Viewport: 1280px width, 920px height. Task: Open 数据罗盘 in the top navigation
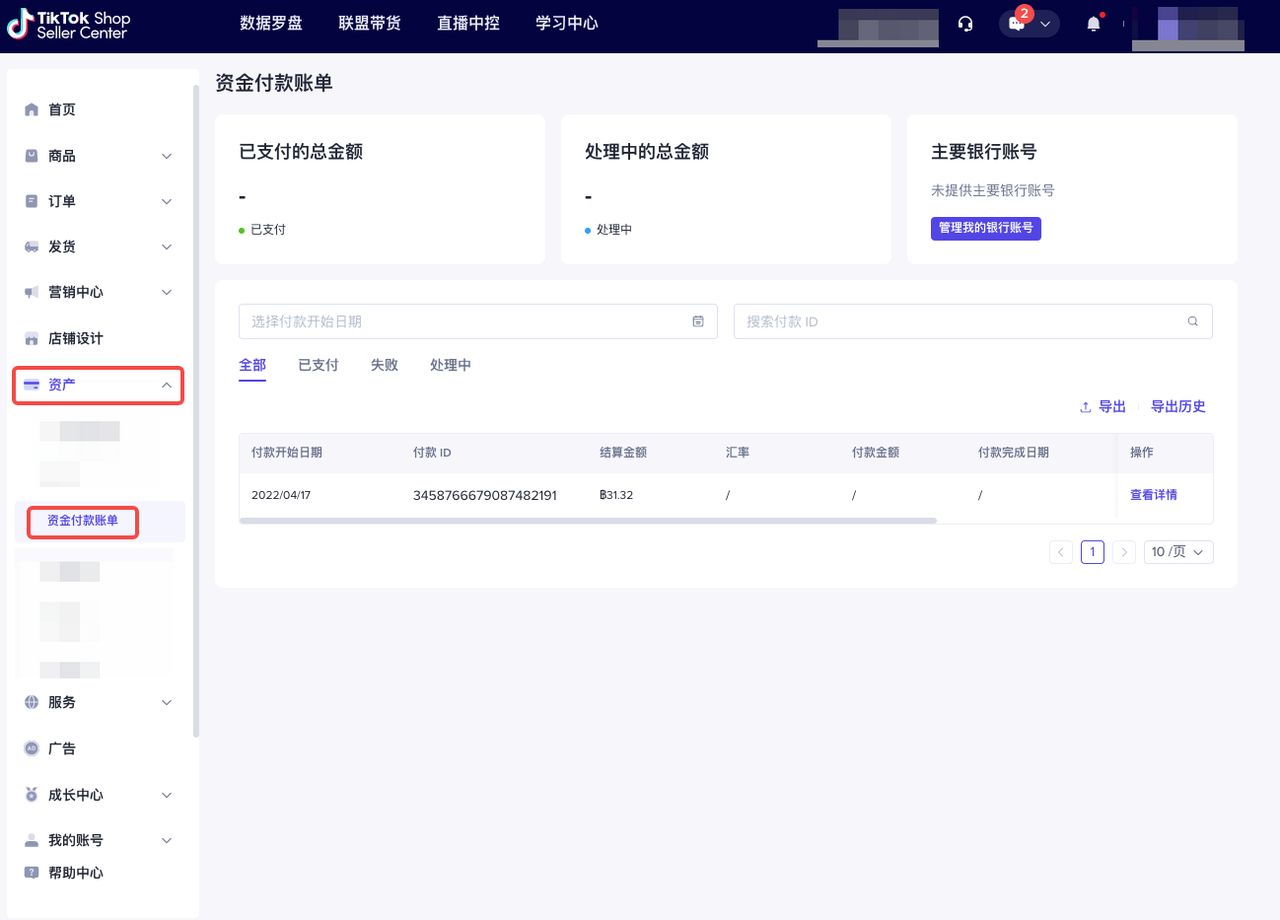(x=271, y=23)
